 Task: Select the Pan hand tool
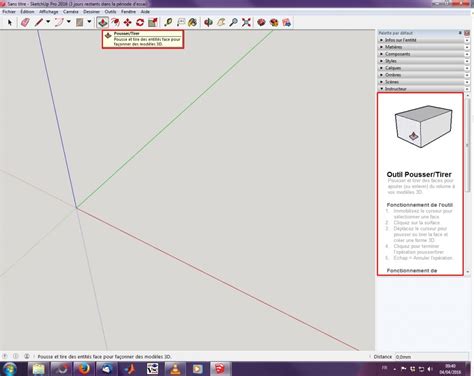point(221,22)
